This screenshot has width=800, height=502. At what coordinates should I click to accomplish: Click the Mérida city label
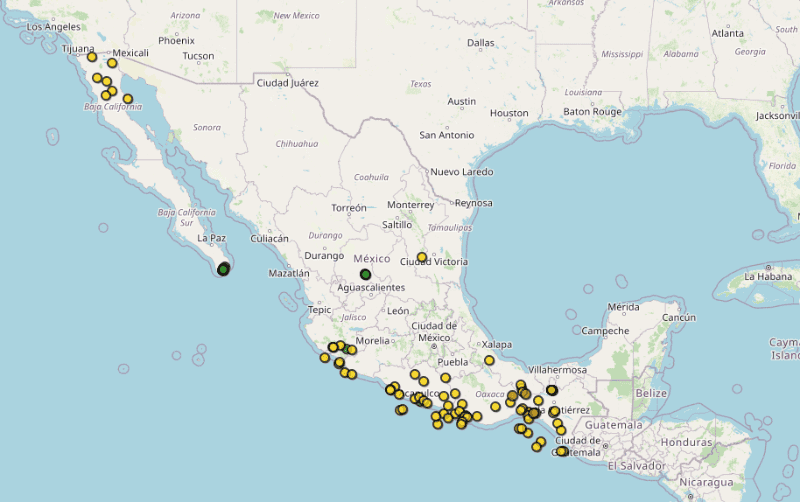coord(622,307)
